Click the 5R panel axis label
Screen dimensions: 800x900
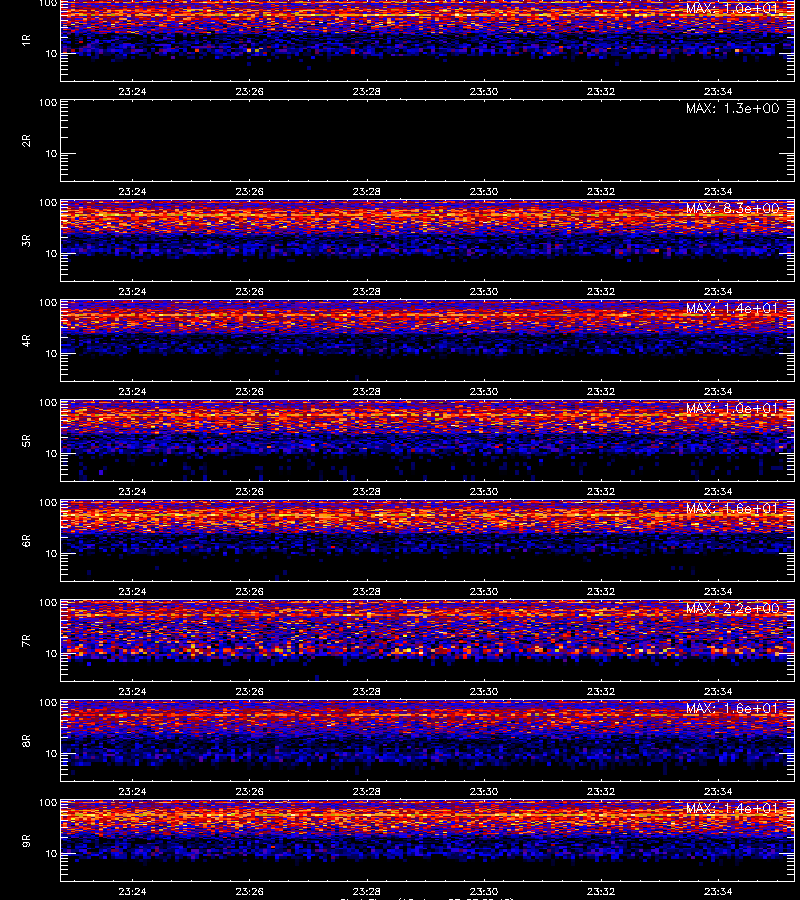(26, 440)
